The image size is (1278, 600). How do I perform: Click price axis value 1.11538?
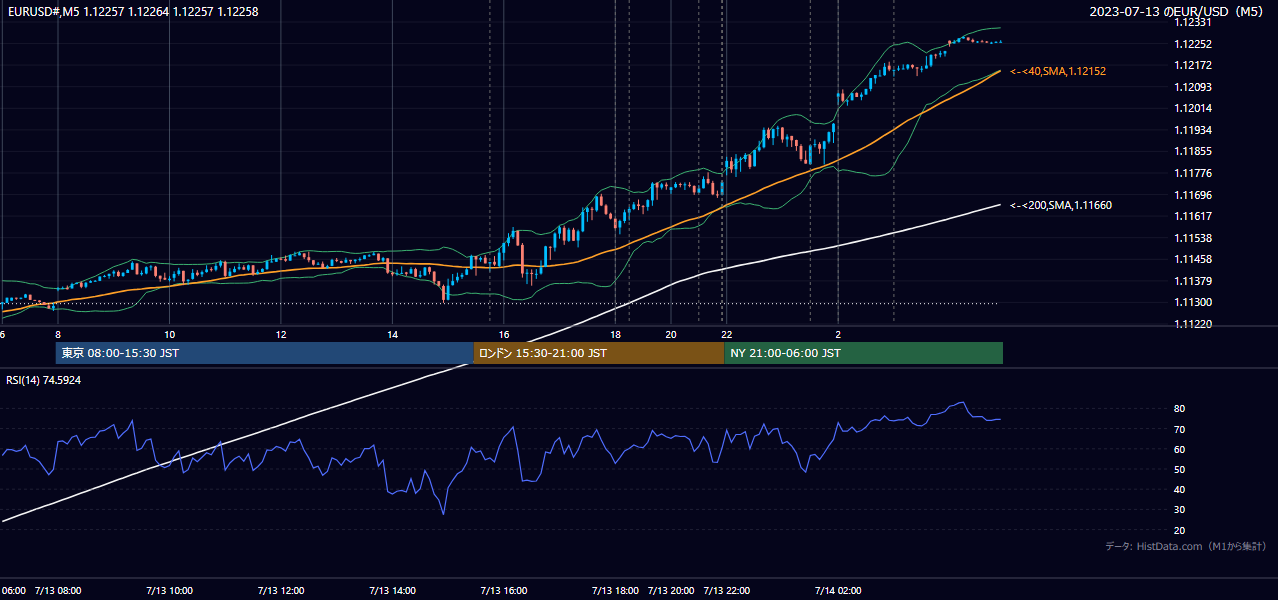(x=1193, y=238)
